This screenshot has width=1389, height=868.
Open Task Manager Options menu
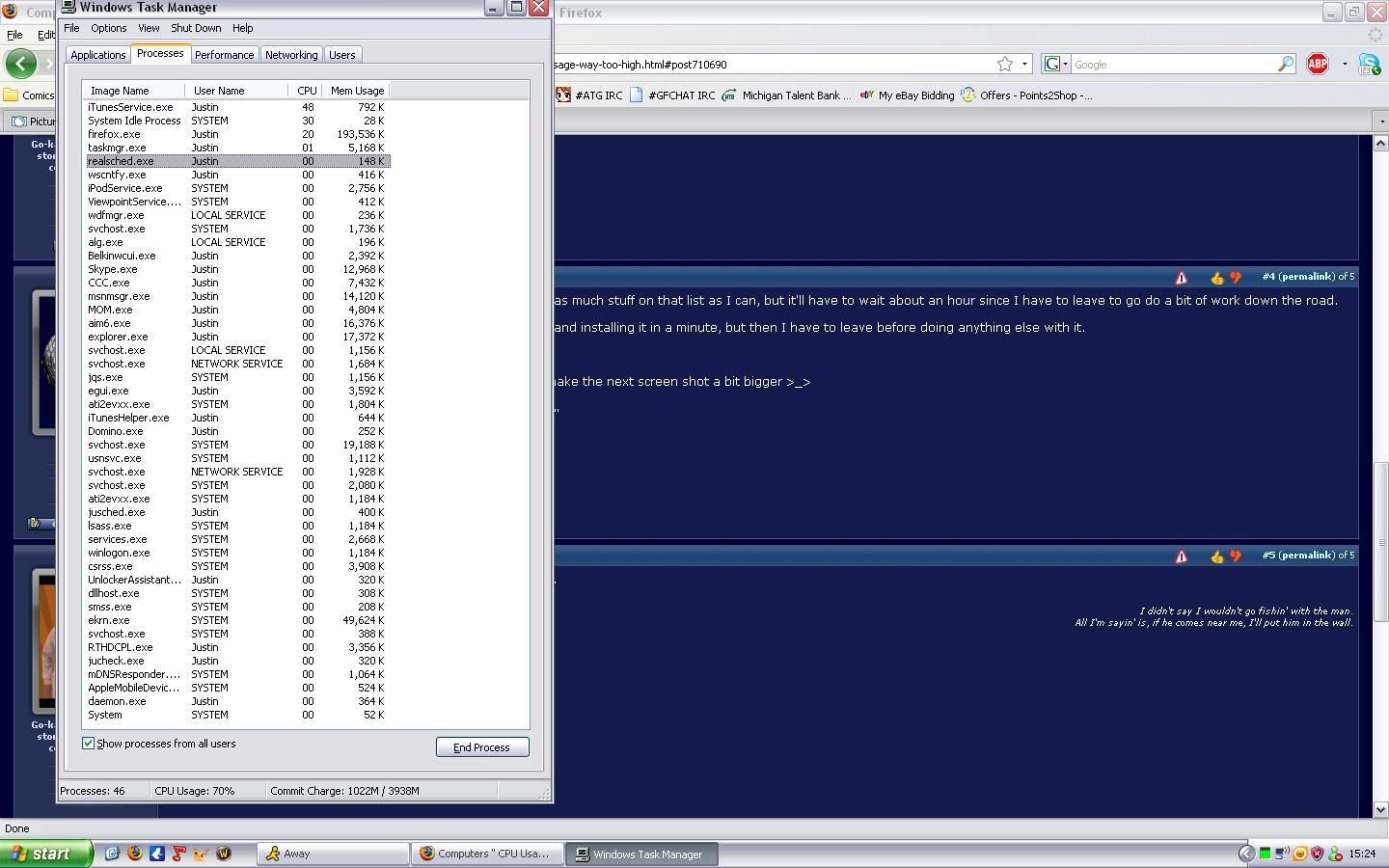click(108, 28)
